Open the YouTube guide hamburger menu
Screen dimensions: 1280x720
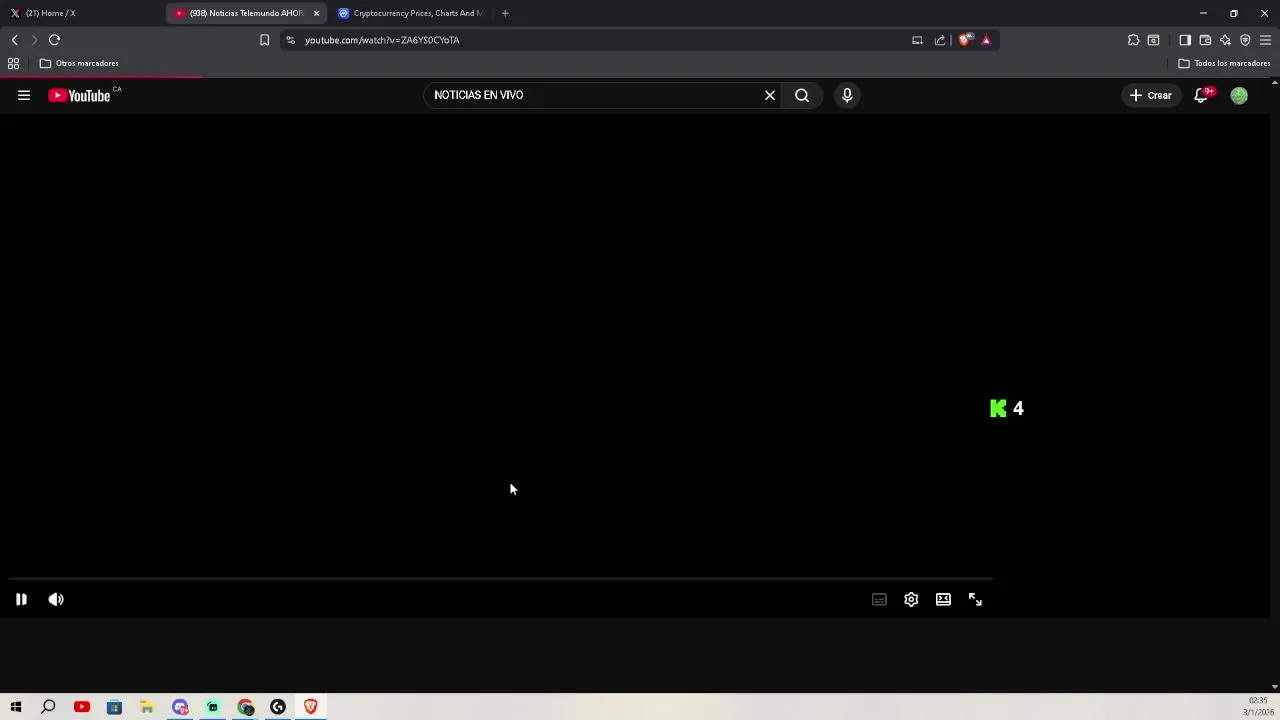24,95
